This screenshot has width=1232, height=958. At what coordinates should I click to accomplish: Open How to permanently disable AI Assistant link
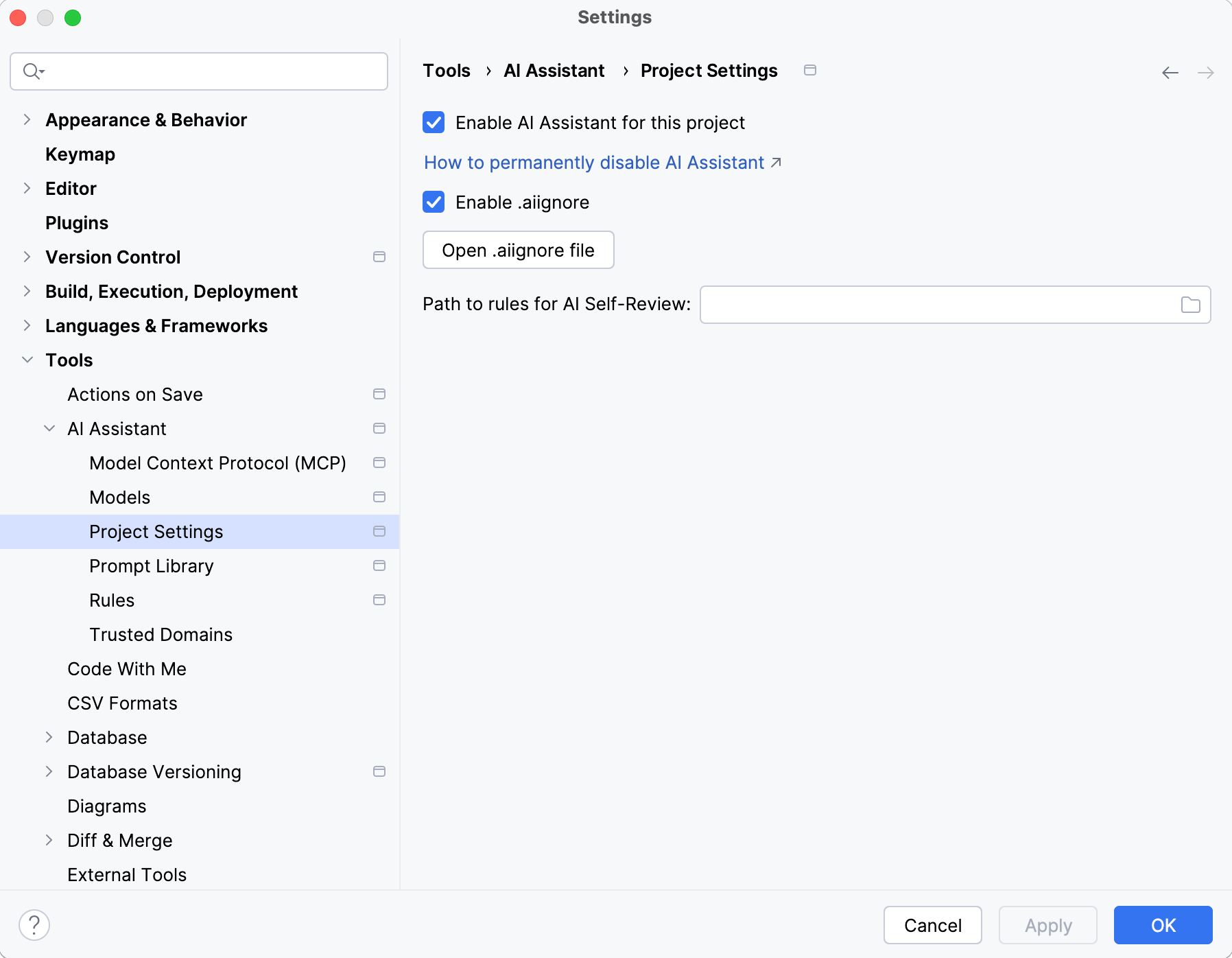[594, 163]
